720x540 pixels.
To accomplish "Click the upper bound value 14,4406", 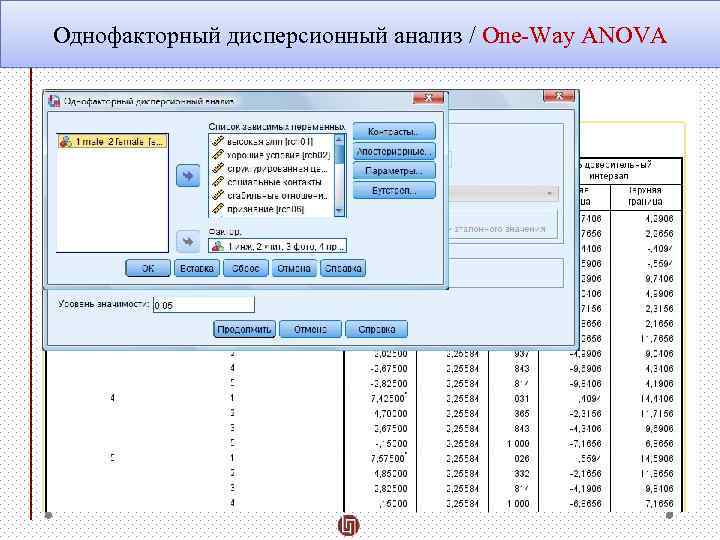I will (x=657, y=399).
